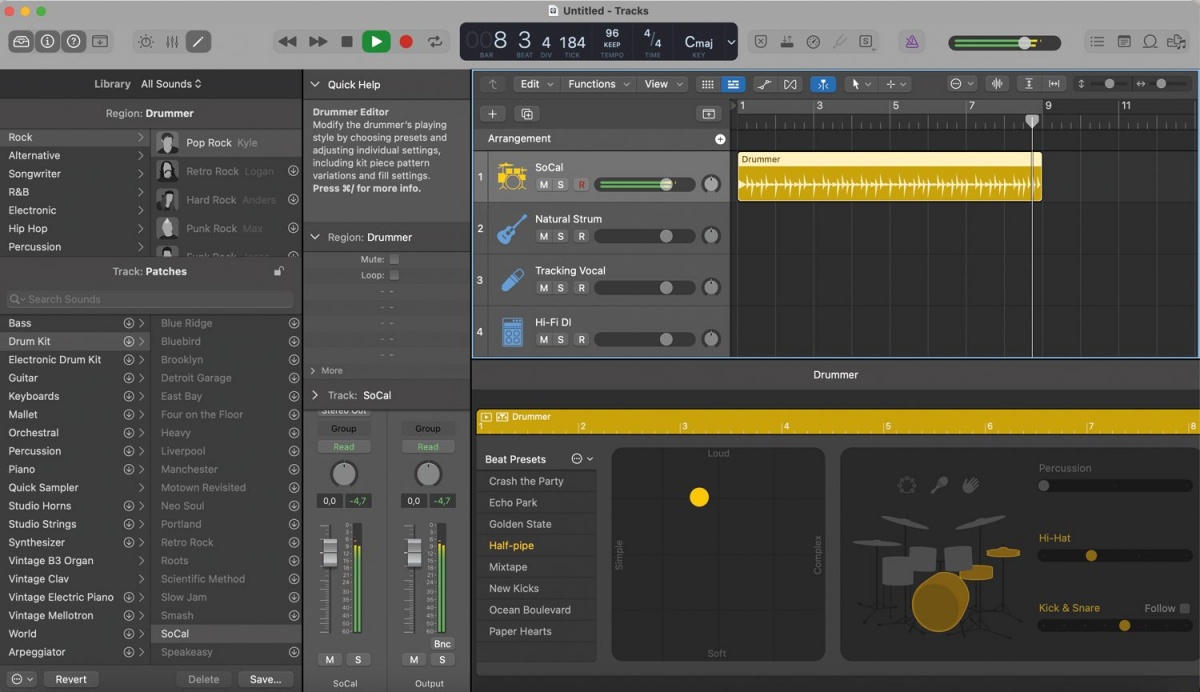Open the Inspector info icon
This screenshot has width=1200, height=692.
coord(47,42)
